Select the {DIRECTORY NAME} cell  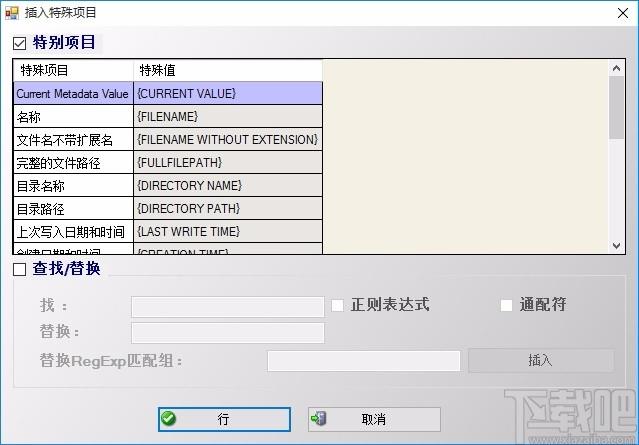click(x=228, y=185)
